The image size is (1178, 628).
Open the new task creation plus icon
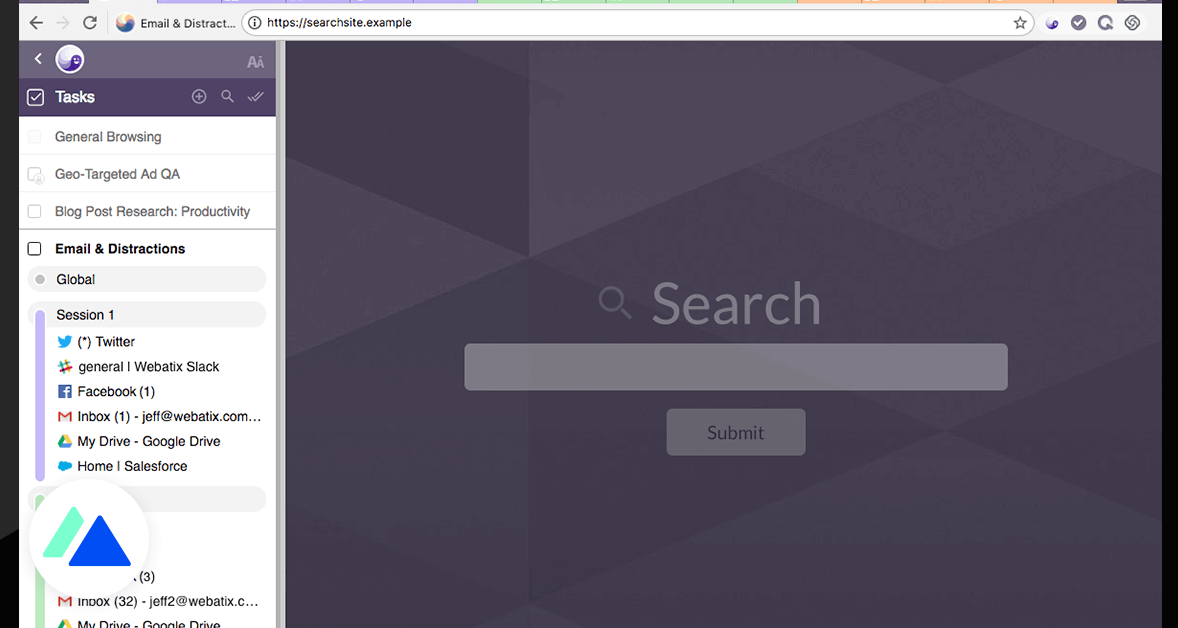coord(199,96)
